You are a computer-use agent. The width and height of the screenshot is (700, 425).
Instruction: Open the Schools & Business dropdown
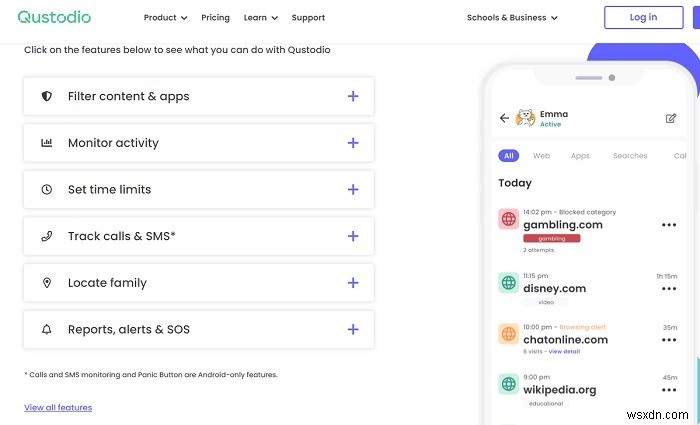tap(512, 17)
